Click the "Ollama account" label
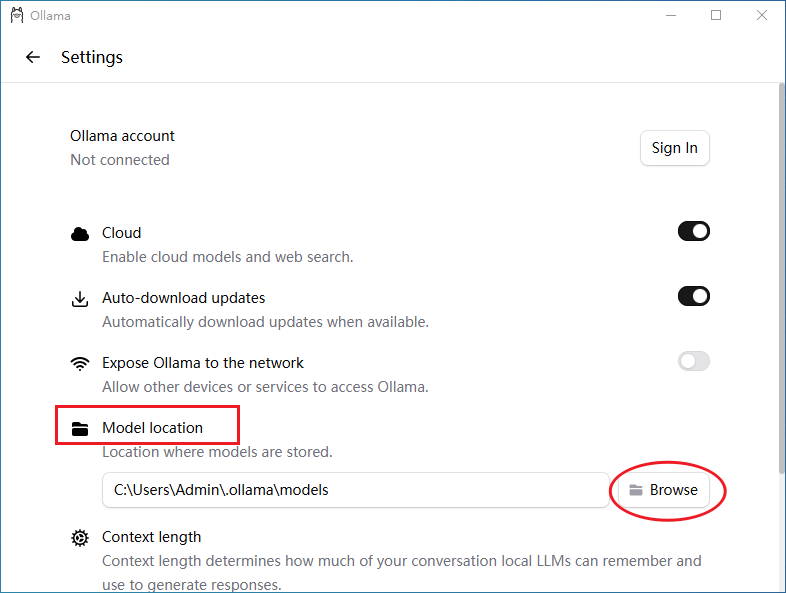The image size is (786, 593). pyautogui.click(x=122, y=136)
